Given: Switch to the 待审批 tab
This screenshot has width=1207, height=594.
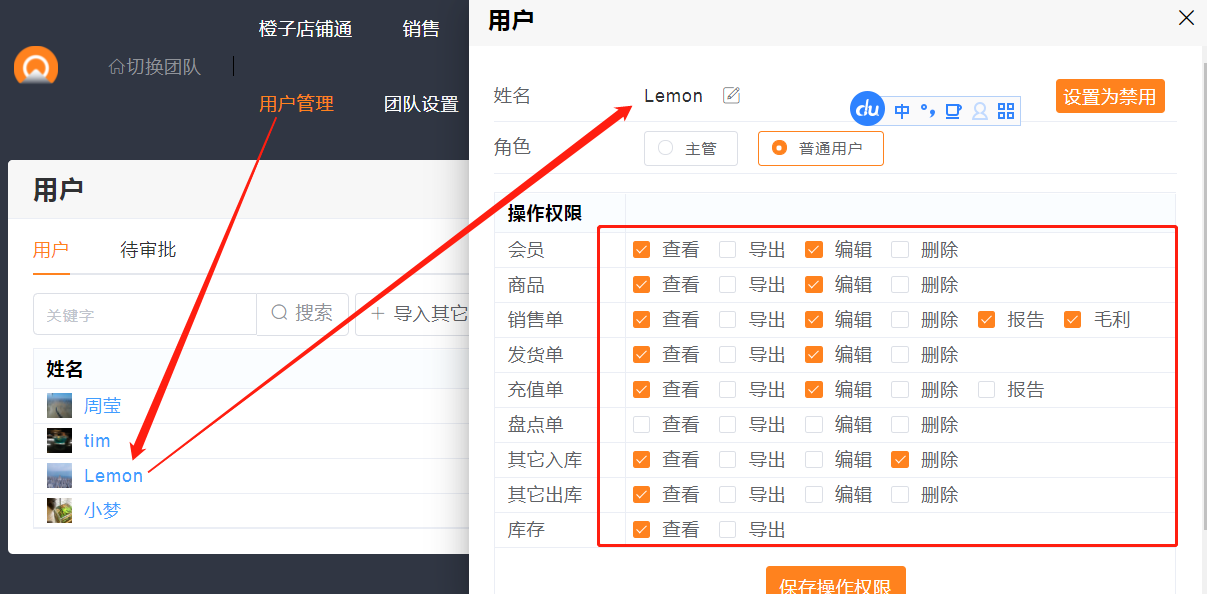Looking at the screenshot, I should click(x=148, y=250).
